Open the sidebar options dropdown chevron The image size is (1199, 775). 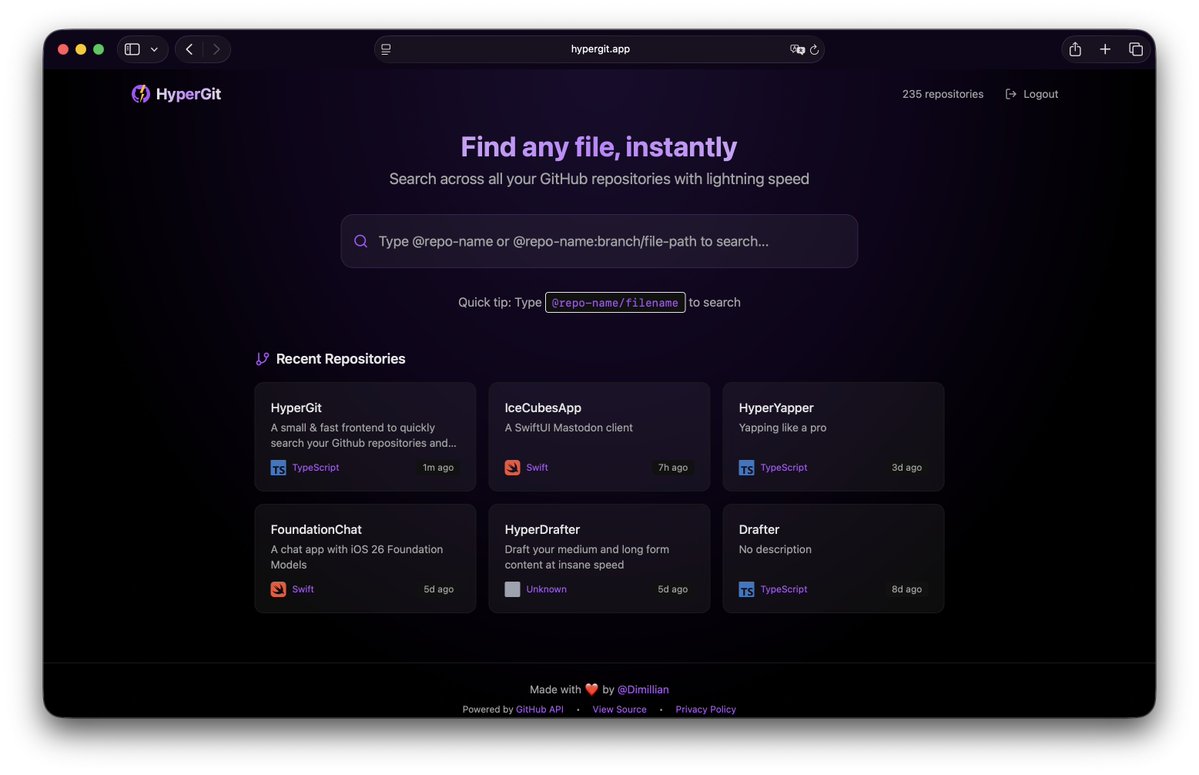click(x=154, y=50)
